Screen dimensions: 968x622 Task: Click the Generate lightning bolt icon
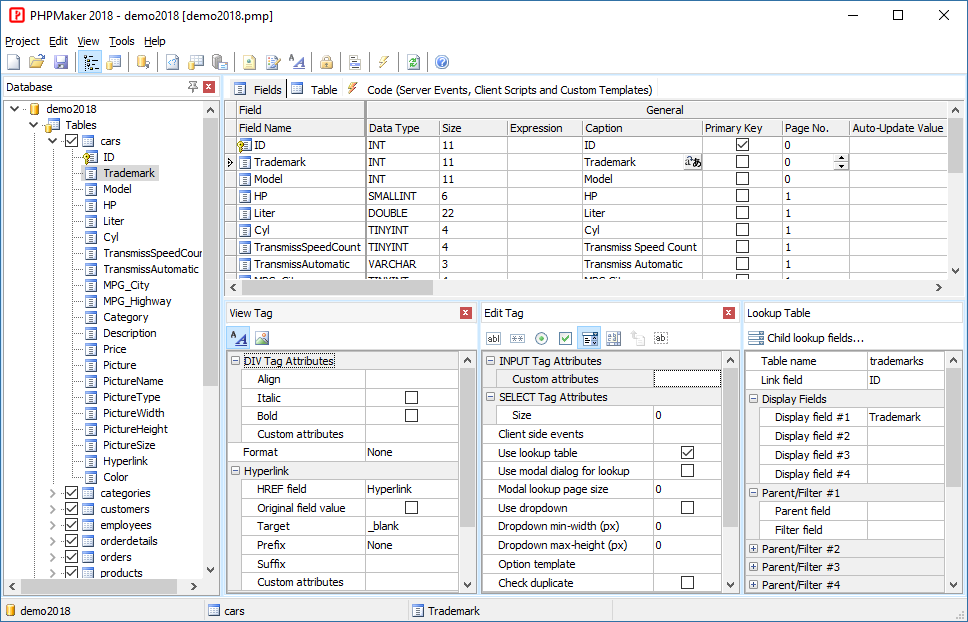coord(383,62)
